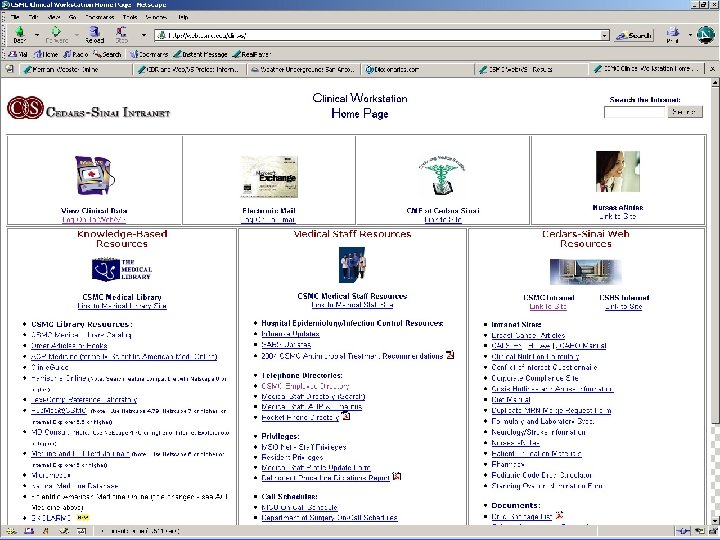
Task: Click the Cedars-Sinai Intranet CS logo
Action: coord(25,108)
